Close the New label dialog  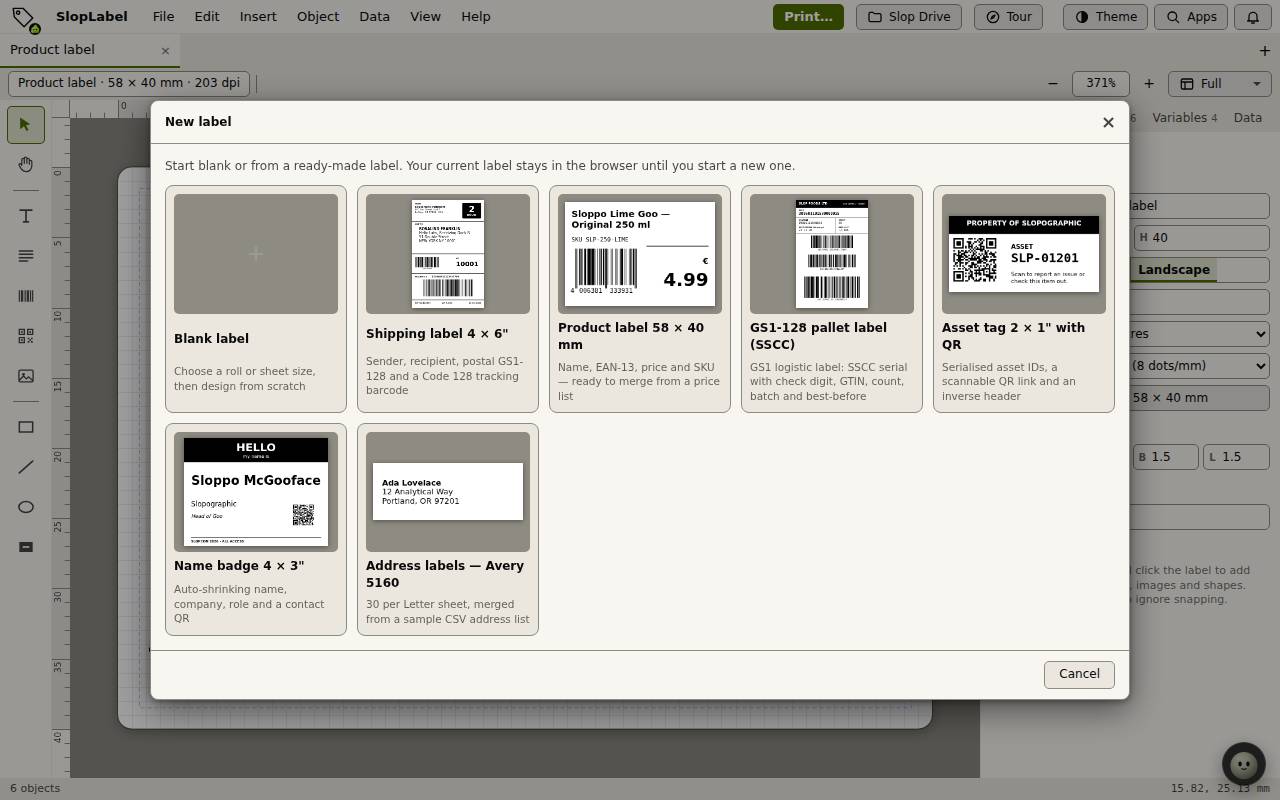[1108, 122]
